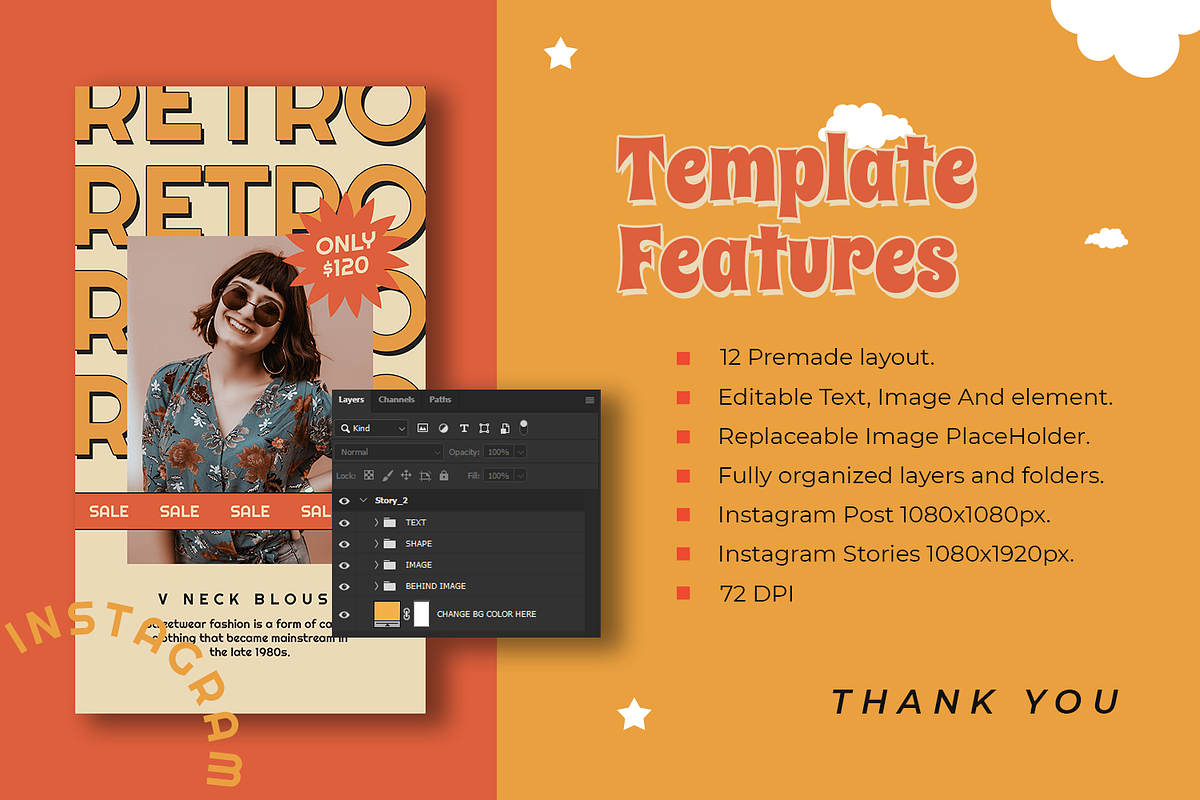Click the search magnifier in Kind filter
This screenshot has width=1200, height=800.
tap(345, 428)
